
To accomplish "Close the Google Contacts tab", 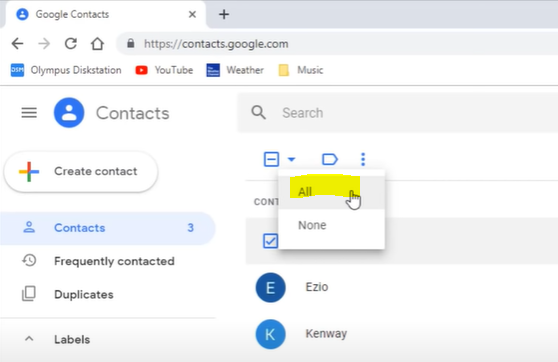I will point(192,14).
